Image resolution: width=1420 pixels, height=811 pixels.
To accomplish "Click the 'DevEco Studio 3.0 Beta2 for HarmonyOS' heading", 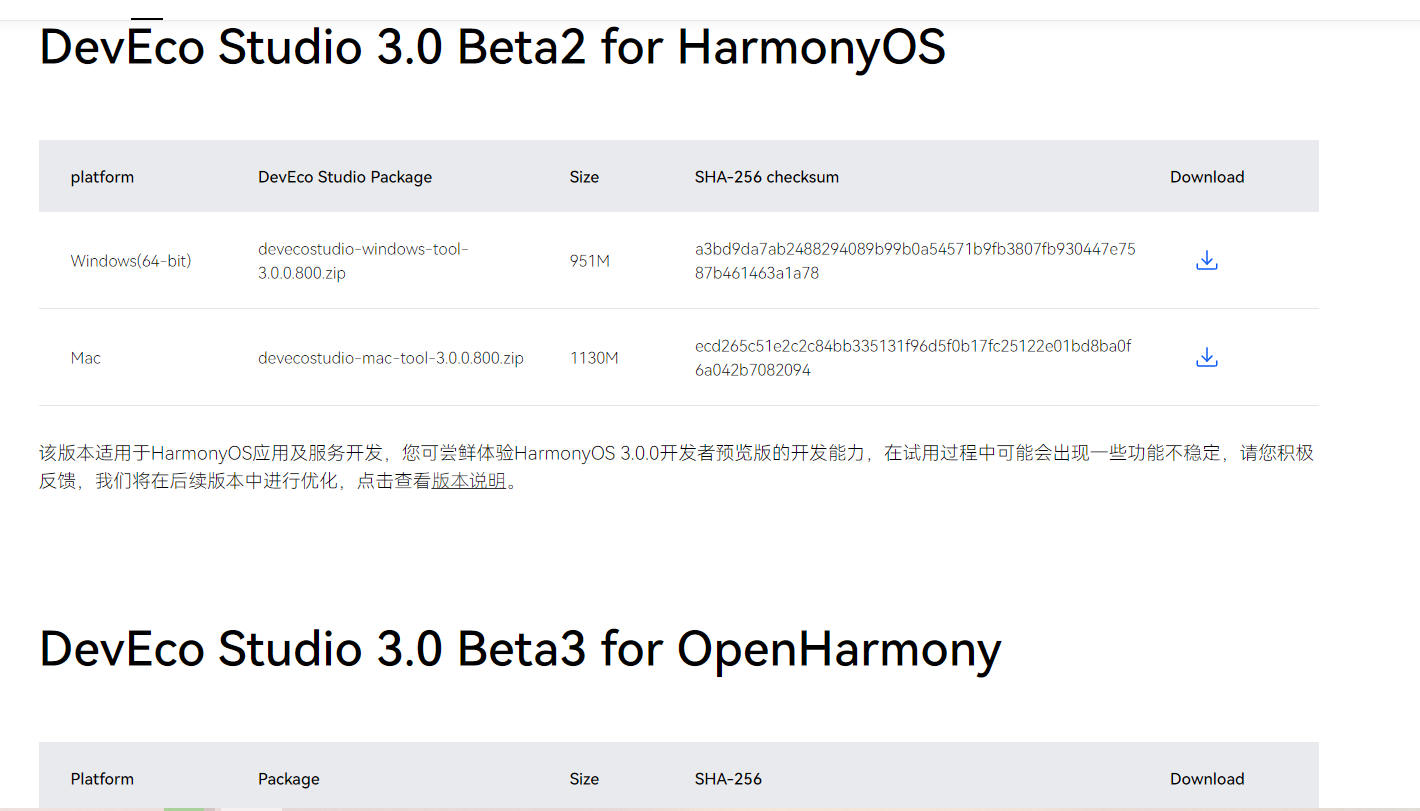I will (x=492, y=47).
